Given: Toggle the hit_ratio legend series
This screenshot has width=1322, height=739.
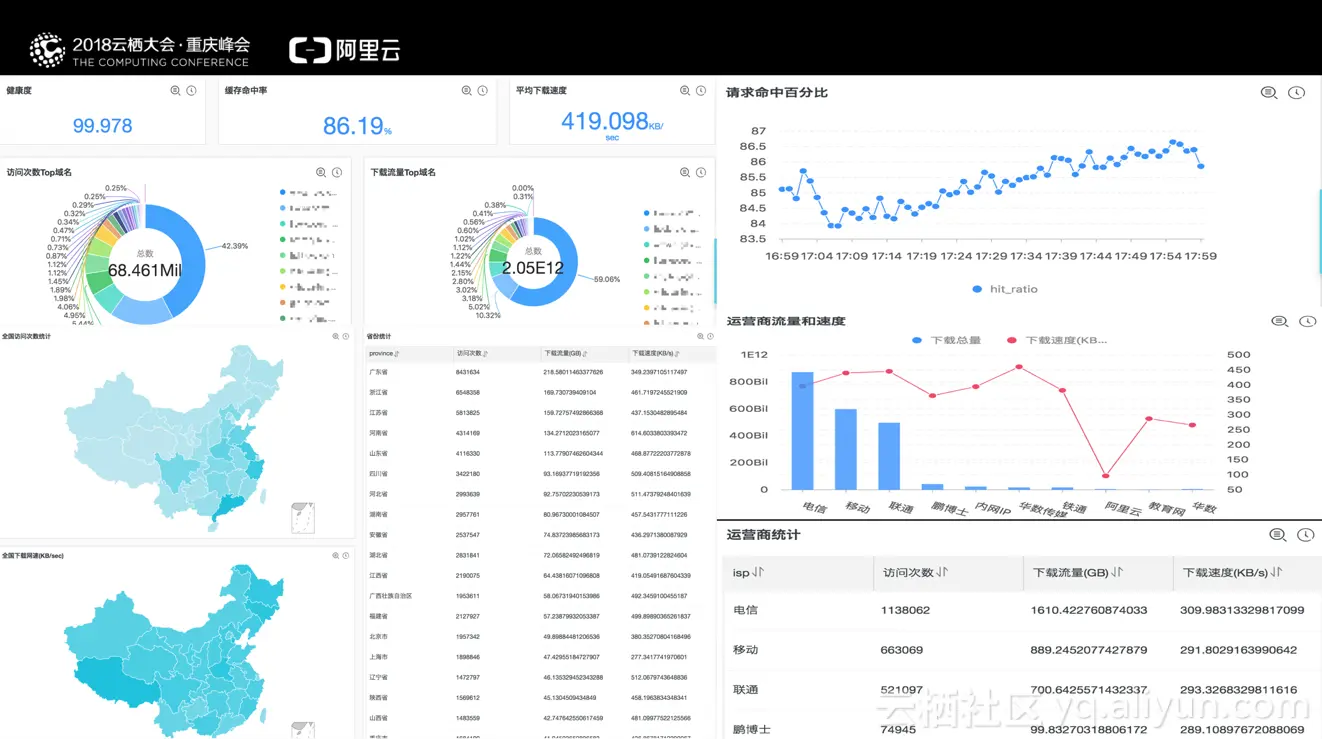Looking at the screenshot, I should 1004,289.
